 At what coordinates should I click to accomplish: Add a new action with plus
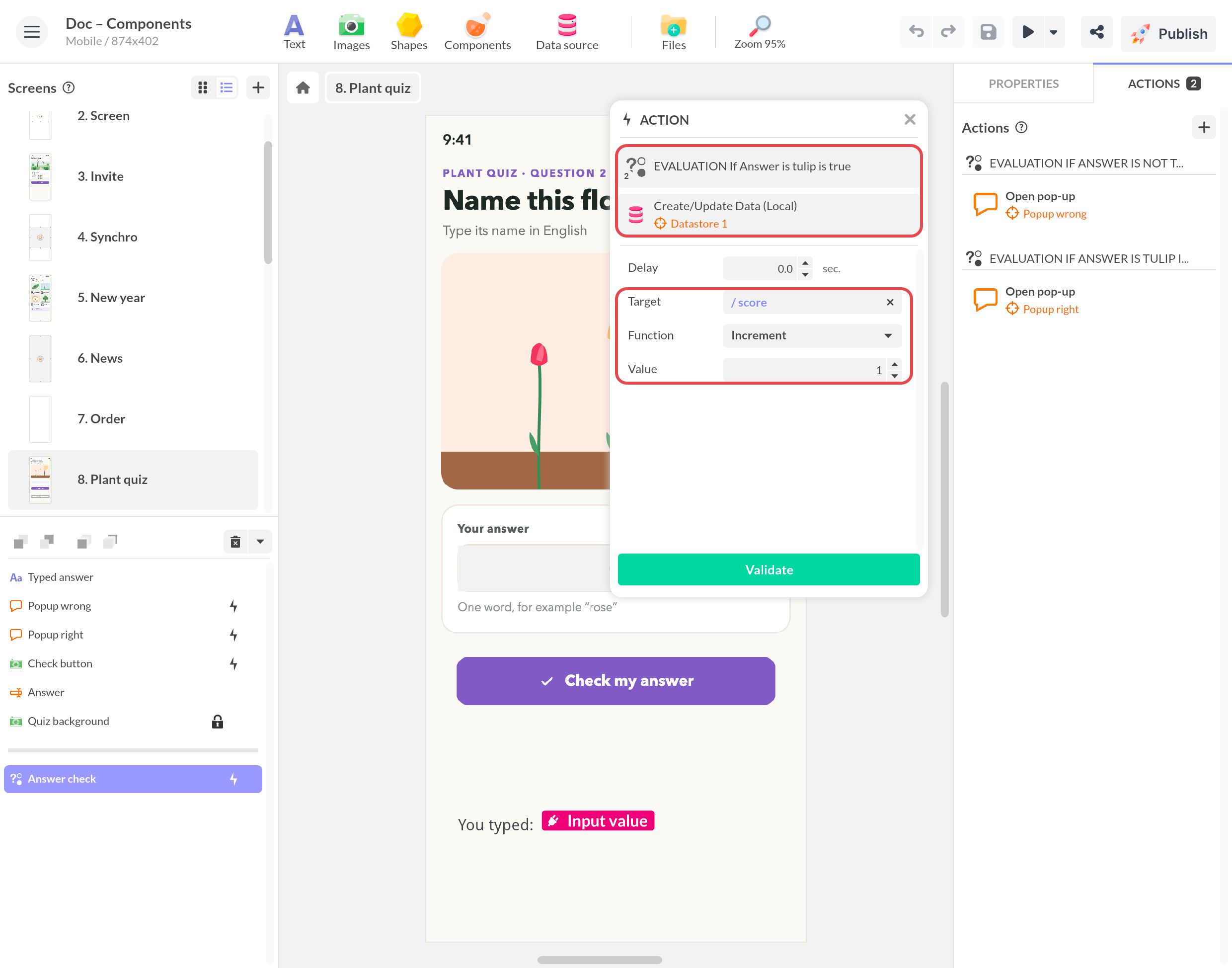click(1204, 128)
